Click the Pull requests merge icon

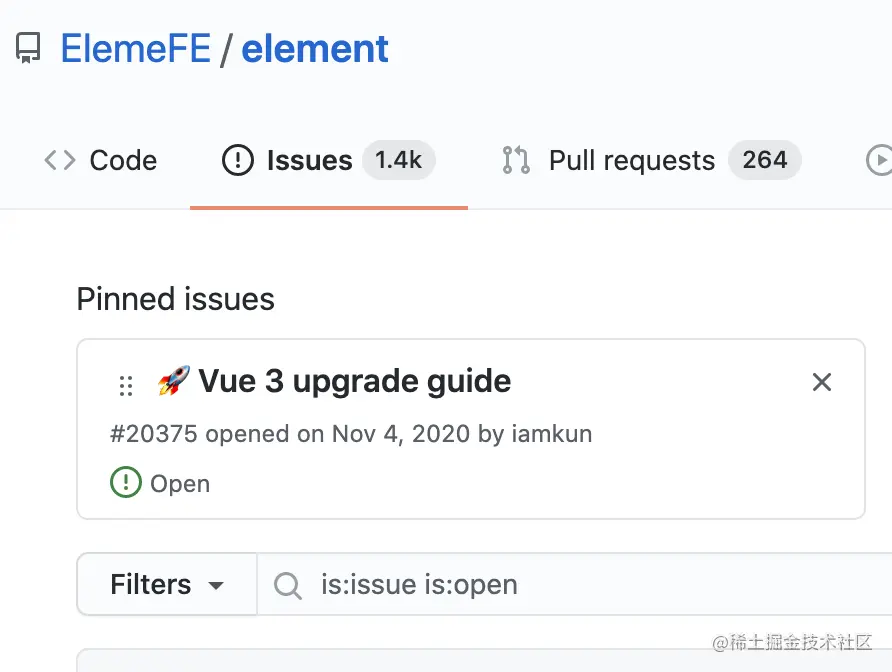[x=516, y=160]
